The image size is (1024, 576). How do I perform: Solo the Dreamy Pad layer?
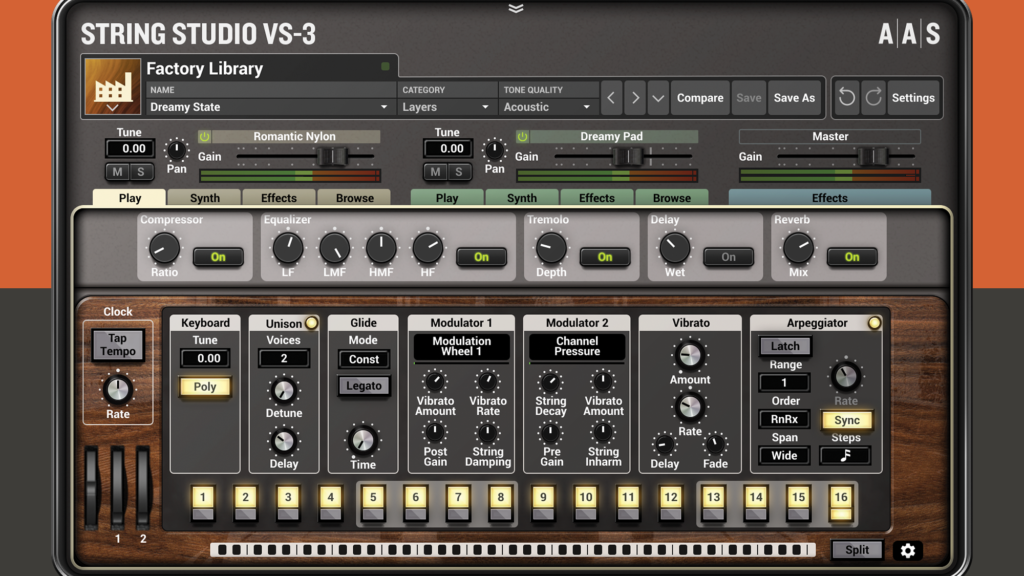coord(459,172)
